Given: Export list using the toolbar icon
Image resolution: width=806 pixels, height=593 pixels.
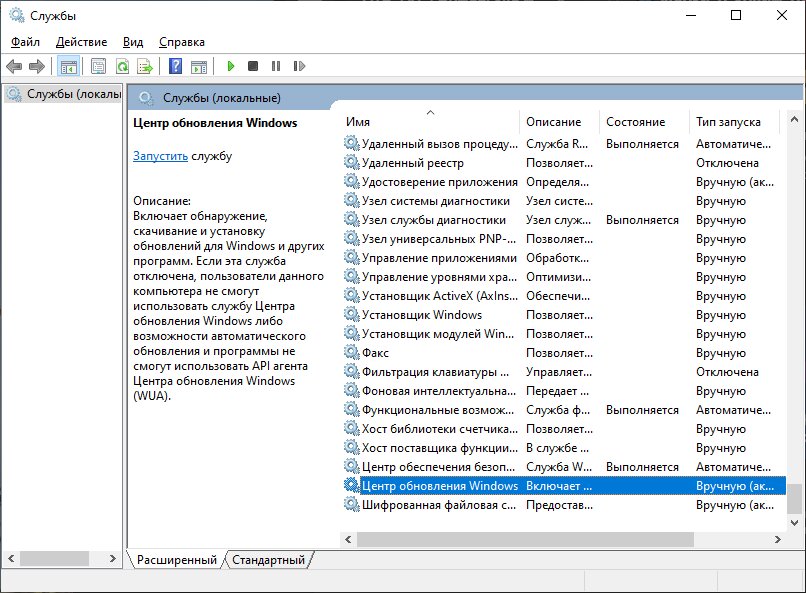Looking at the screenshot, I should (145, 66).
